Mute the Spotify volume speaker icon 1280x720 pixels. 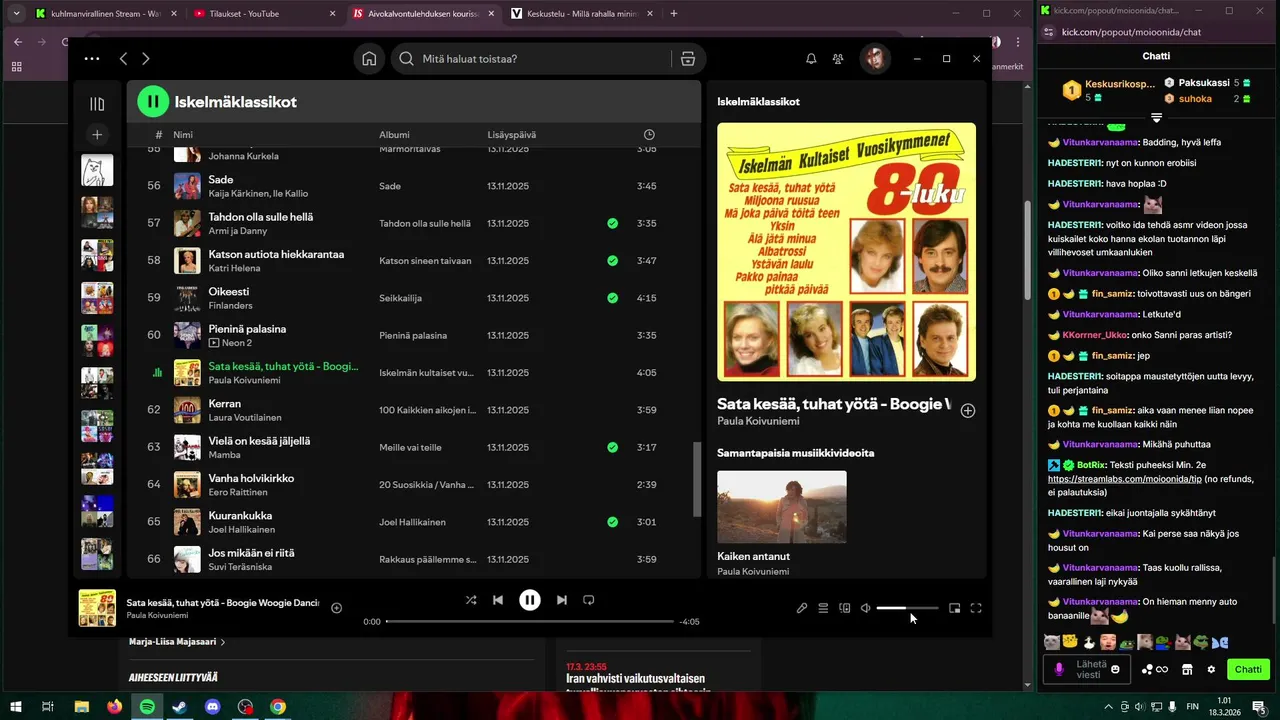(866, 608)
